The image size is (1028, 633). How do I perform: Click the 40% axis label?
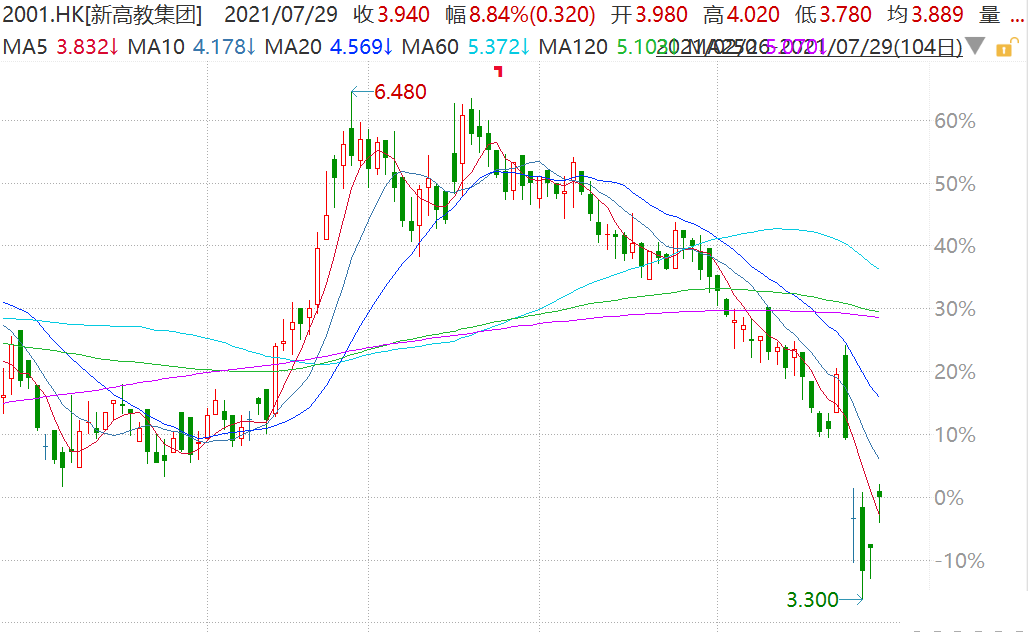click(955, 246)
